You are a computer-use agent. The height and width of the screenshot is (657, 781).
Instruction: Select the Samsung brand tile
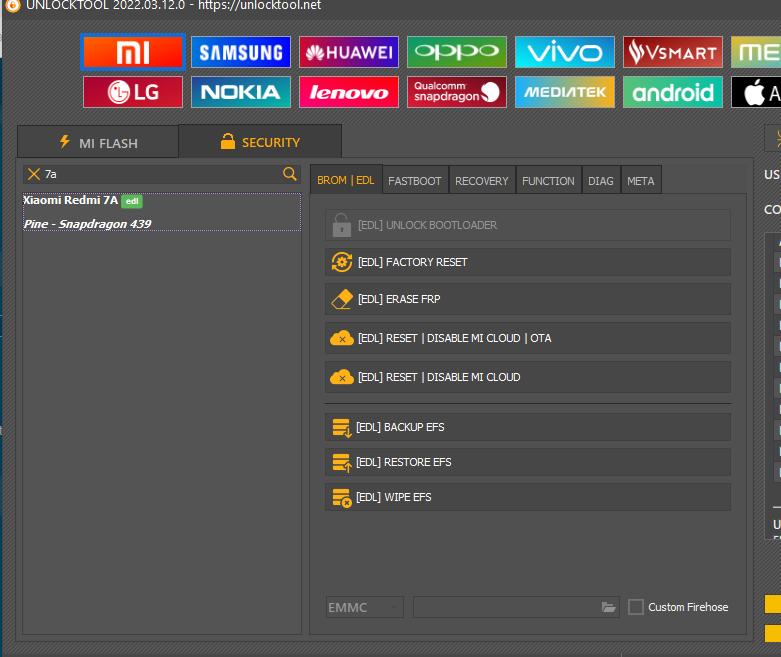click(241, 52)
